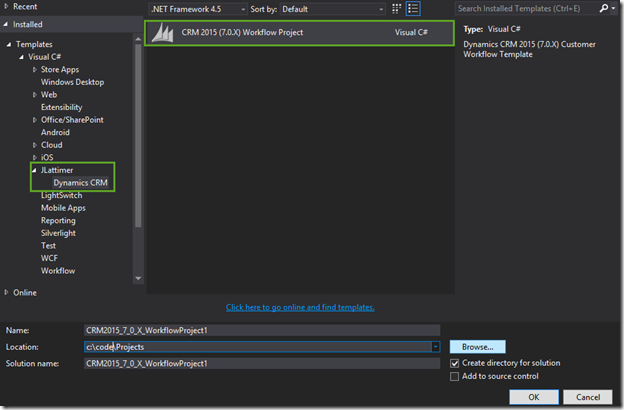
Task: Select Android category
Action: (x=55, y=132)
